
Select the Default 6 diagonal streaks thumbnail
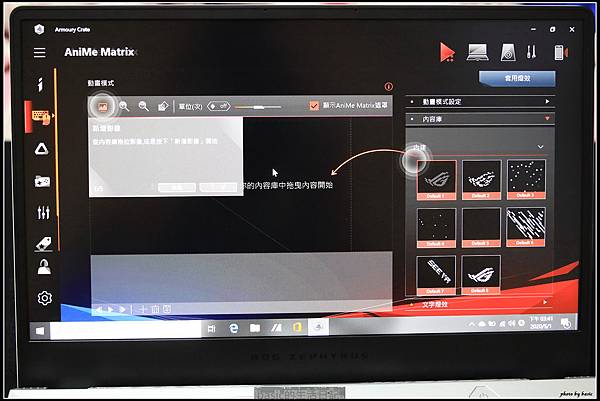(x=526, y=227)
